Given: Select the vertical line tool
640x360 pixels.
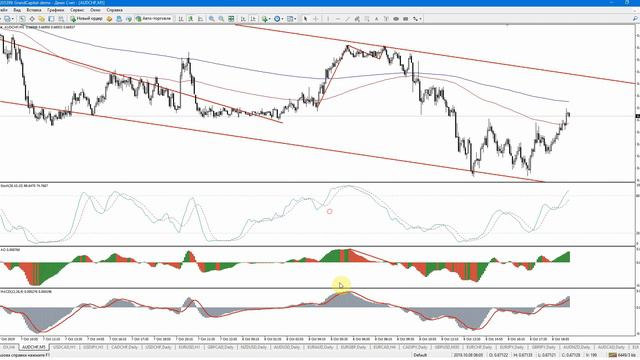Looking at the screenshot, I should click(327, 19).
